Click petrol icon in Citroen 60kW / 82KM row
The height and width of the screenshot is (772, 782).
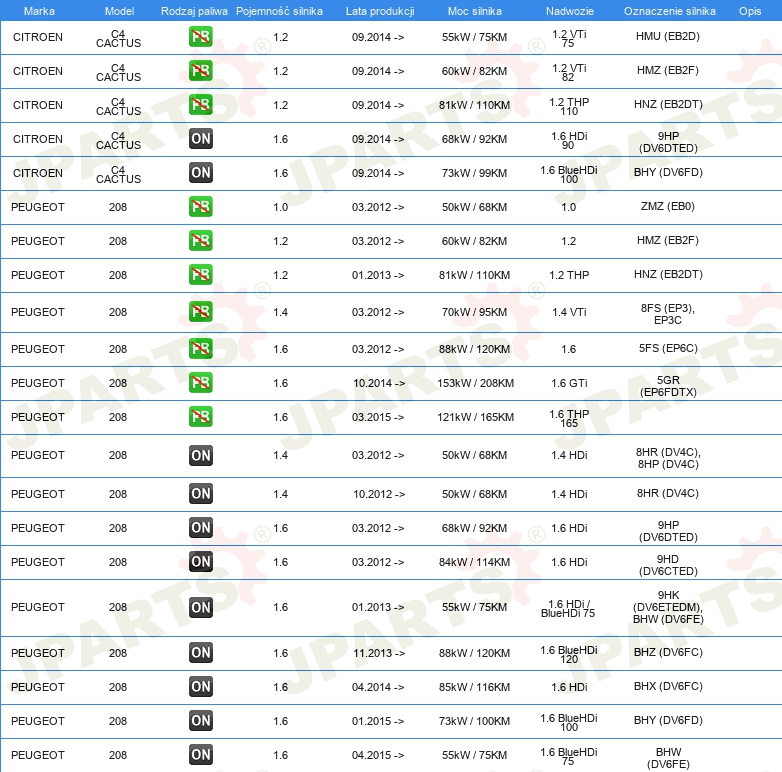click(200, 71)
